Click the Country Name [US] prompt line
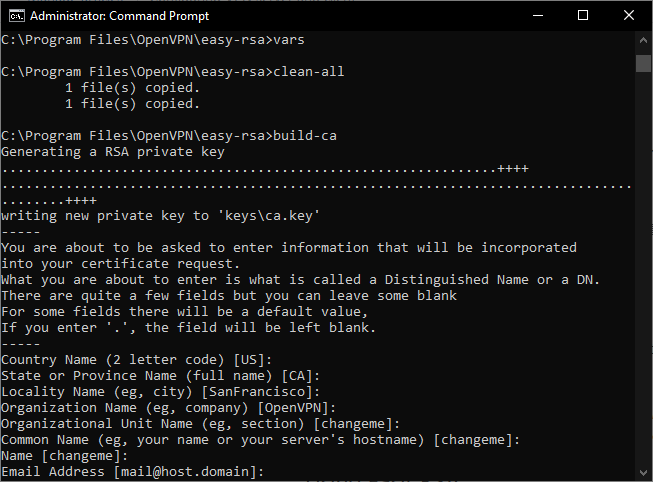Viewport: 653px width, 482px height. point(137,360)
